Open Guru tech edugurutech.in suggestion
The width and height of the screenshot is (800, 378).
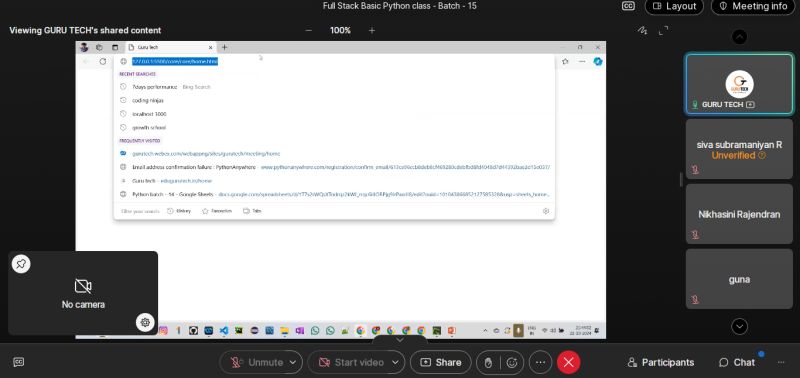334,181
